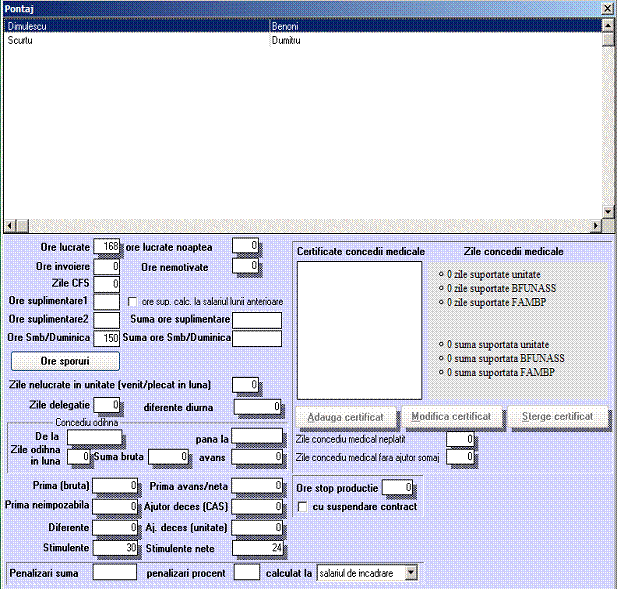Open the calculat la dropdown
Viewport: 620px width, 591px height.
[411, 573]
